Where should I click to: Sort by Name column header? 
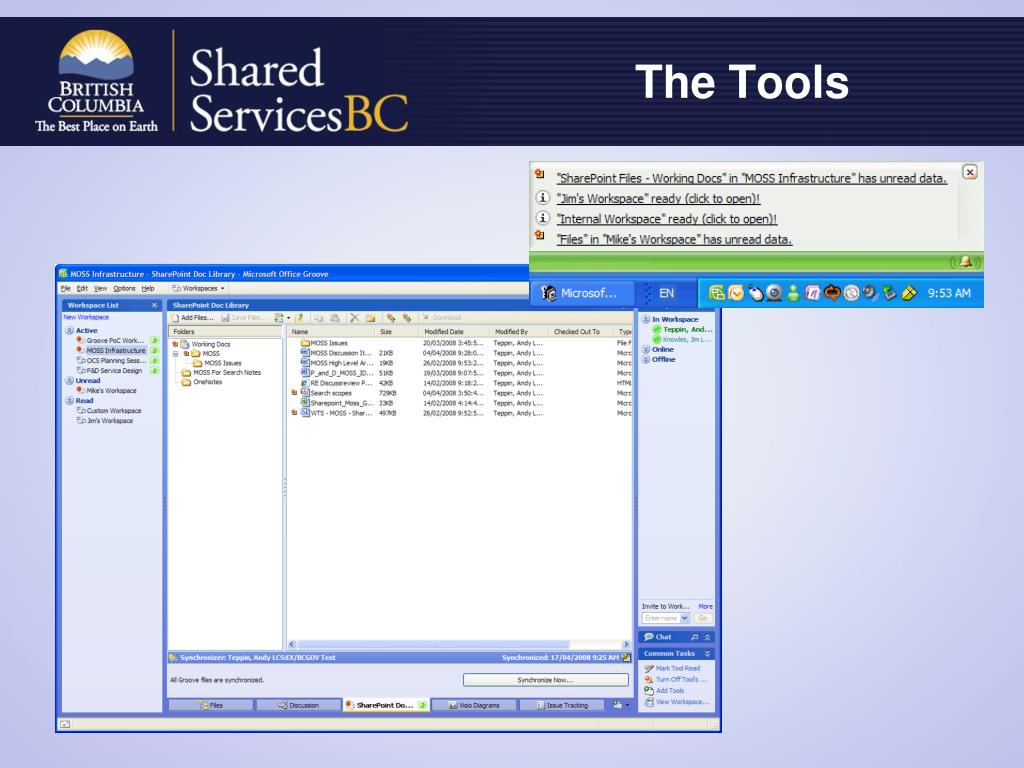[330, 332]
